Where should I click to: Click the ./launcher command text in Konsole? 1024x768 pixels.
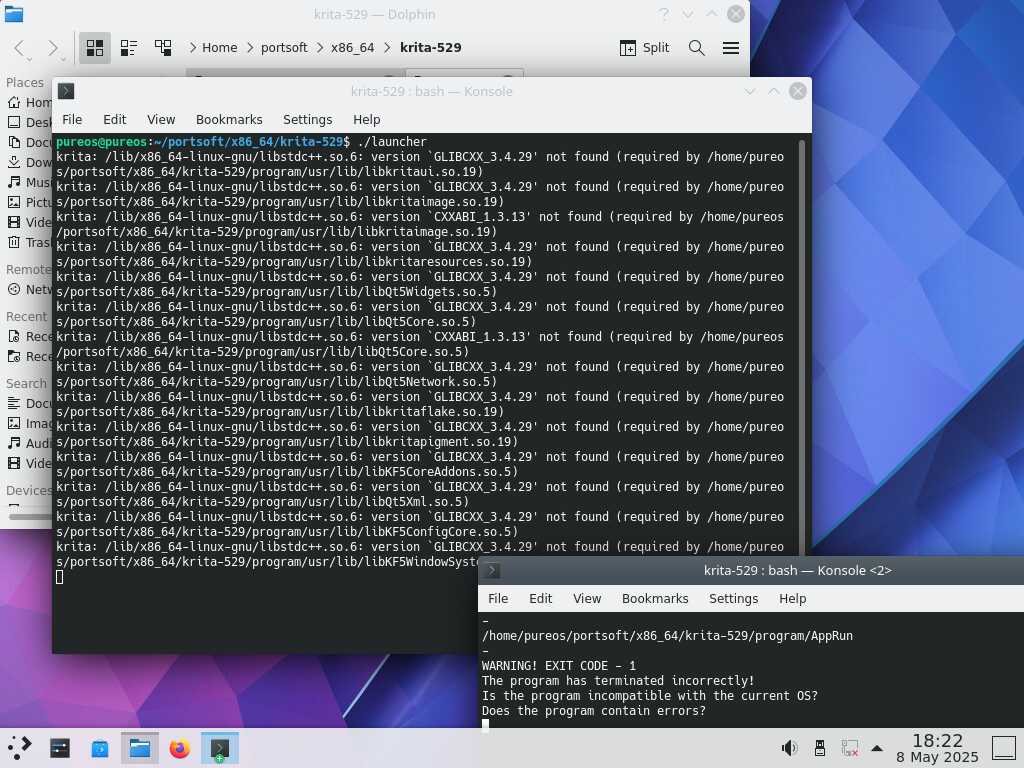[392, 142]
